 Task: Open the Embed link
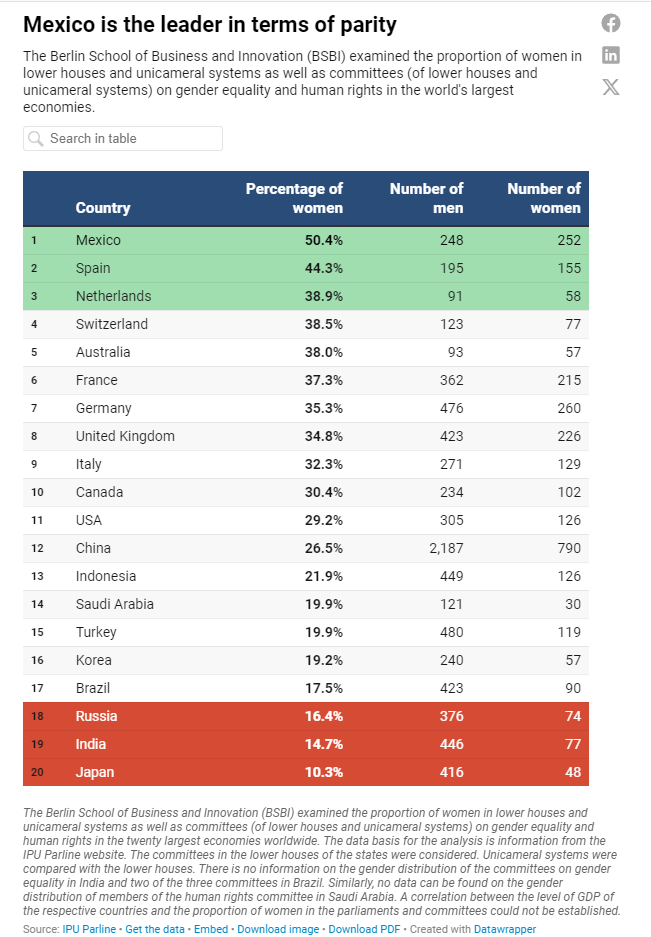click(x=211, y=929)
